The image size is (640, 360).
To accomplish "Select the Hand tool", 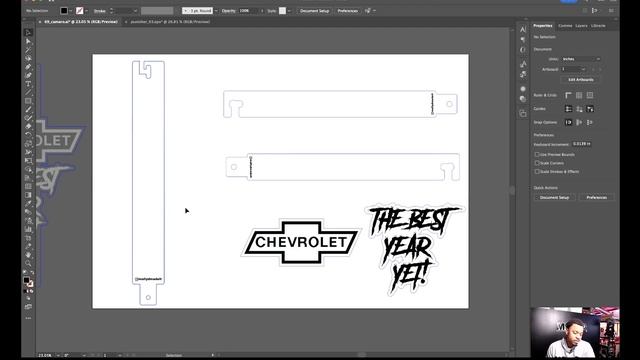I will [28, 254].
